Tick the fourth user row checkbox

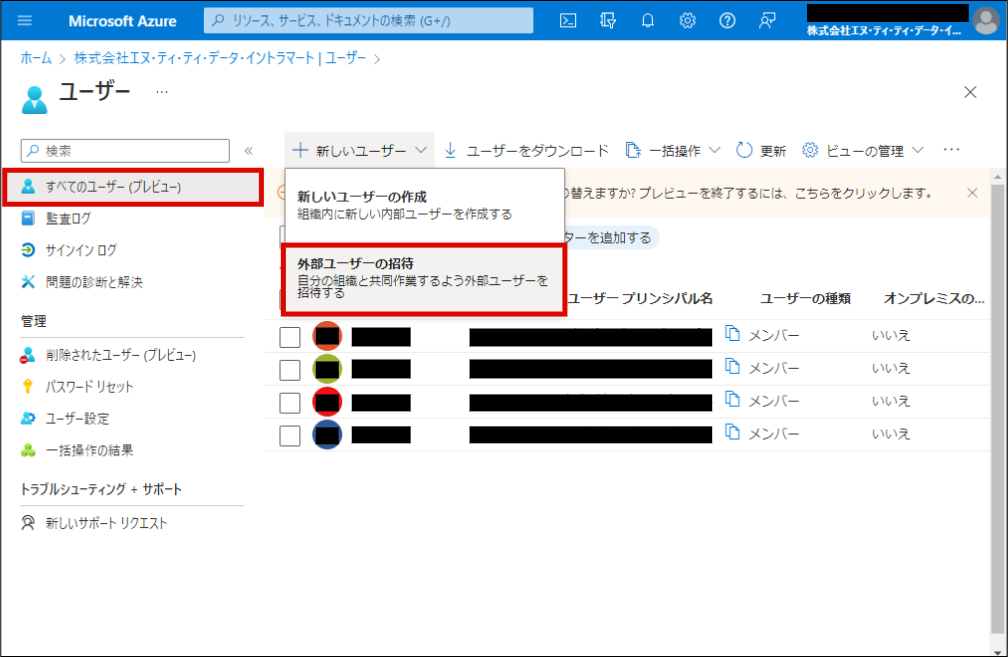pyautogui.click(x=290, y=435)
